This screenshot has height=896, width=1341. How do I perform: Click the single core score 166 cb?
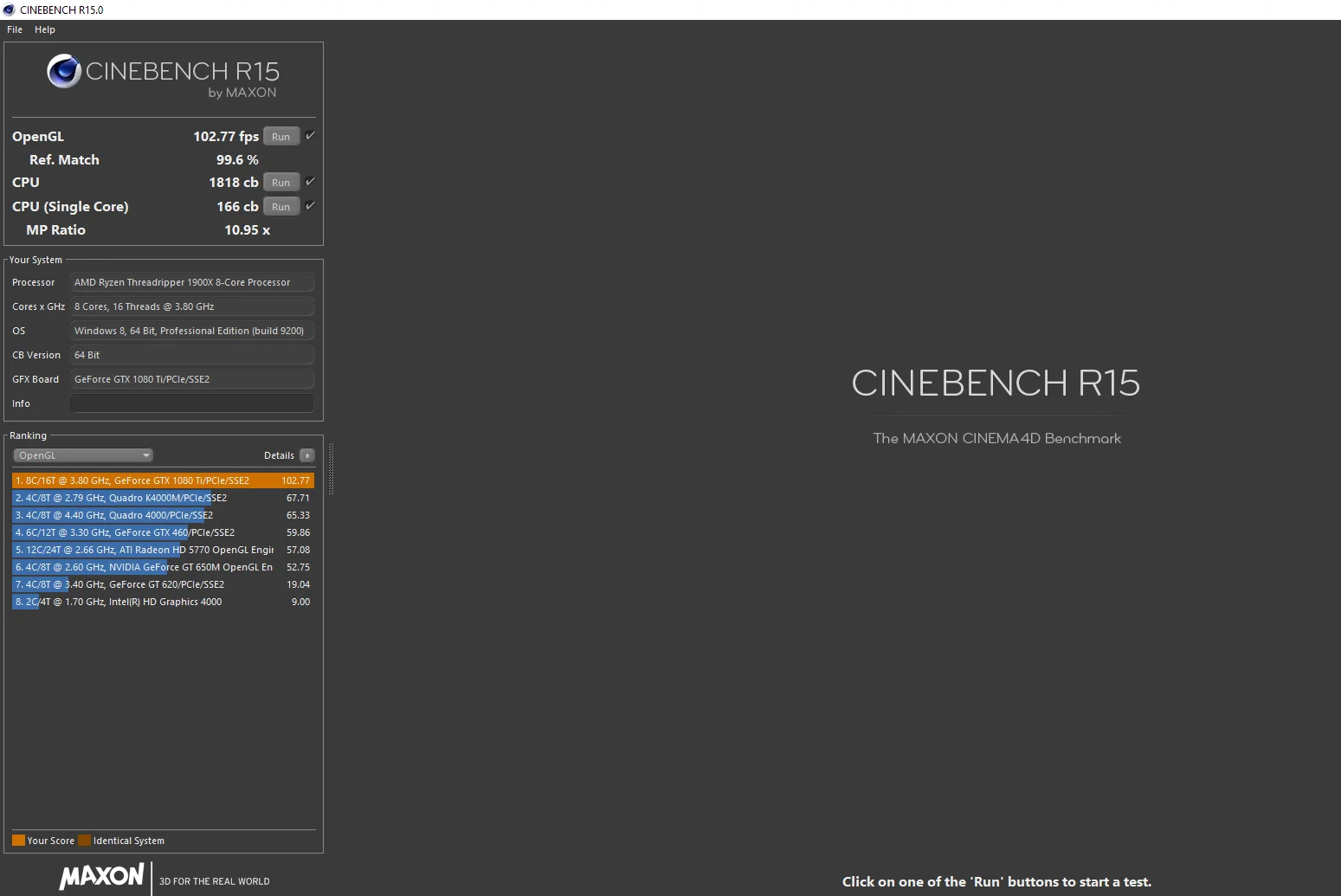237,207
